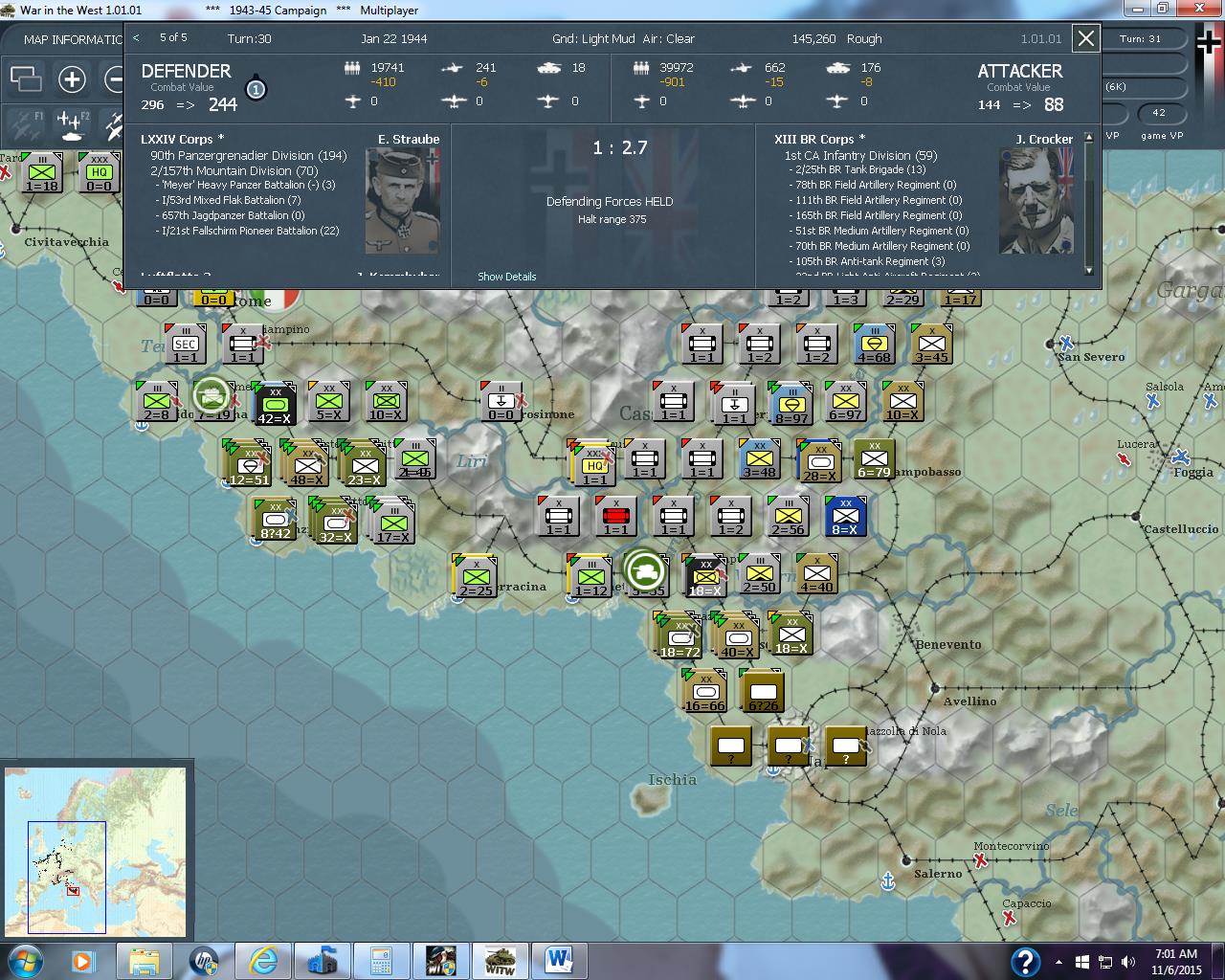The width and height of the screenshot is (1225, 980).
Task: Click attacker list scrollbar up arrow
Action: pos(1087,139)
